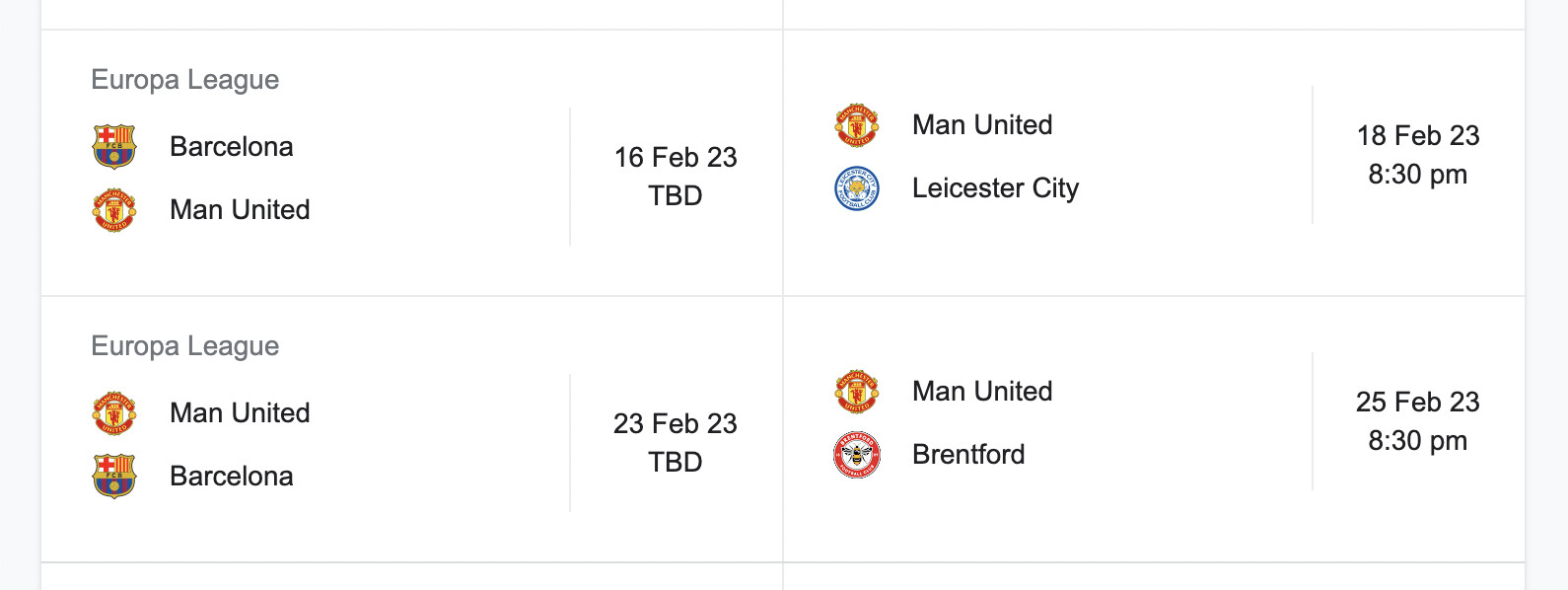Image resolution: width=1568 pixels, height=590 pixels.
Task: Open Man United name in 23 Feb fixture
Action: [240, 413]
